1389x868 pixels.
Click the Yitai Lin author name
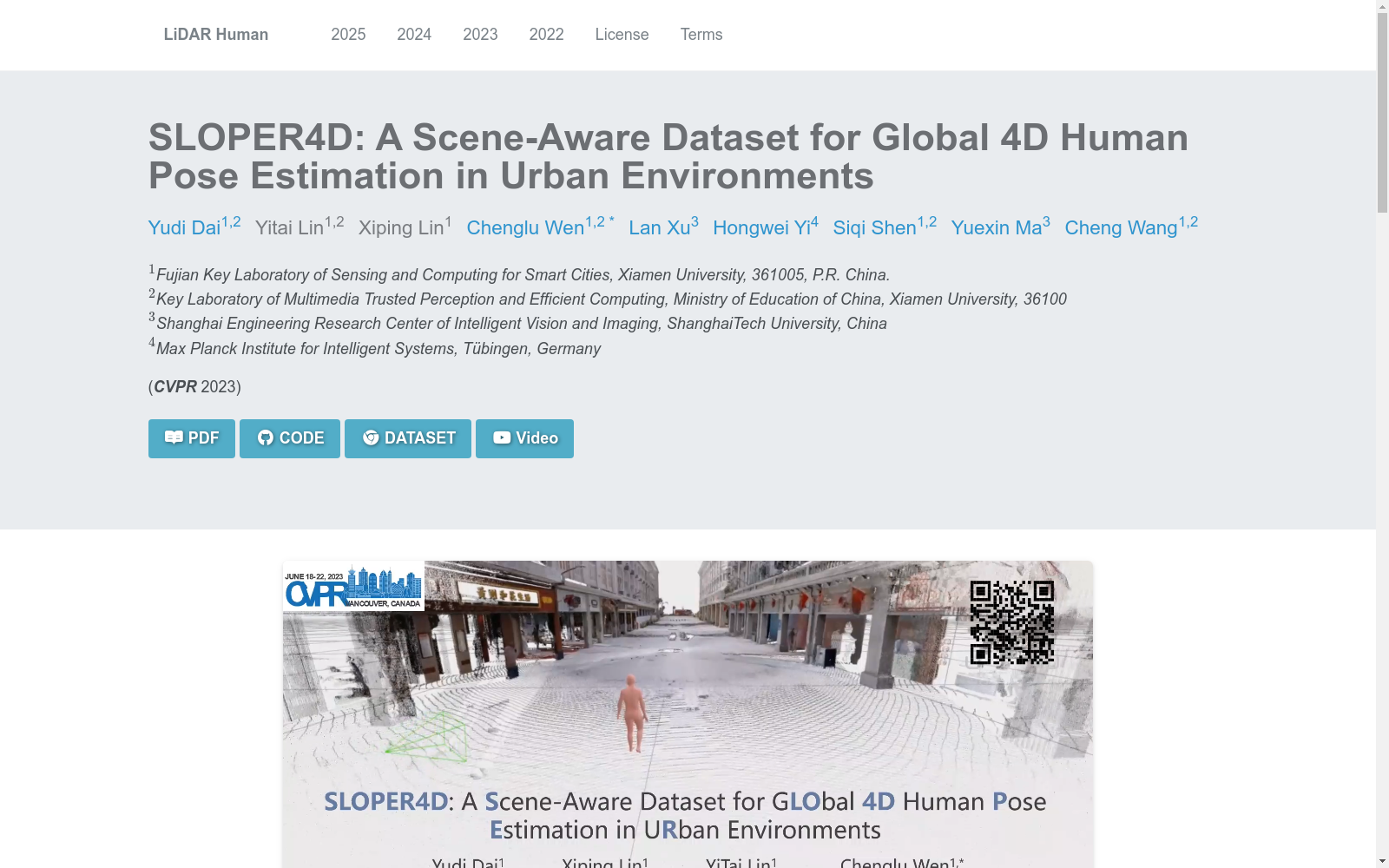(300, 227)
